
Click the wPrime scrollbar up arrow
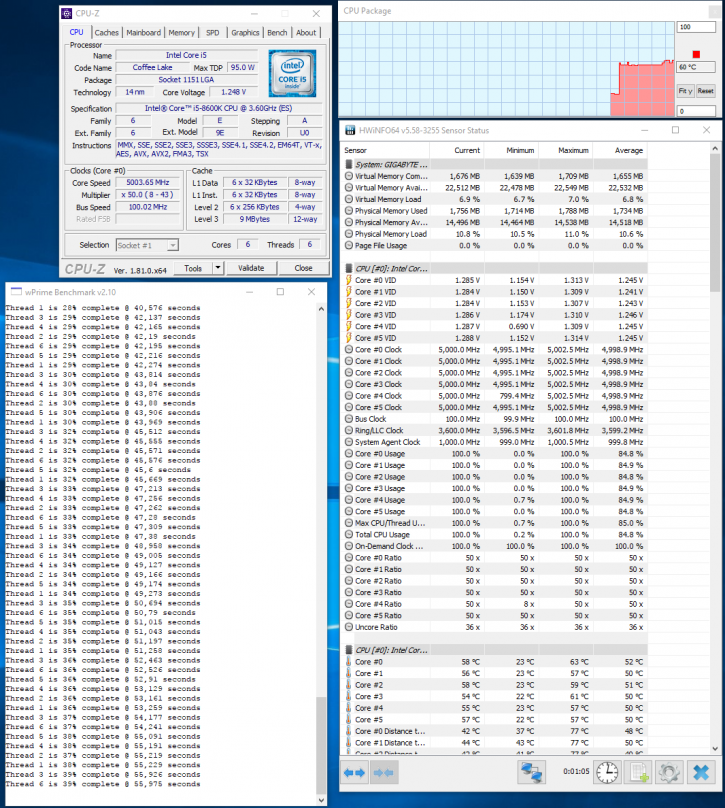322,309
